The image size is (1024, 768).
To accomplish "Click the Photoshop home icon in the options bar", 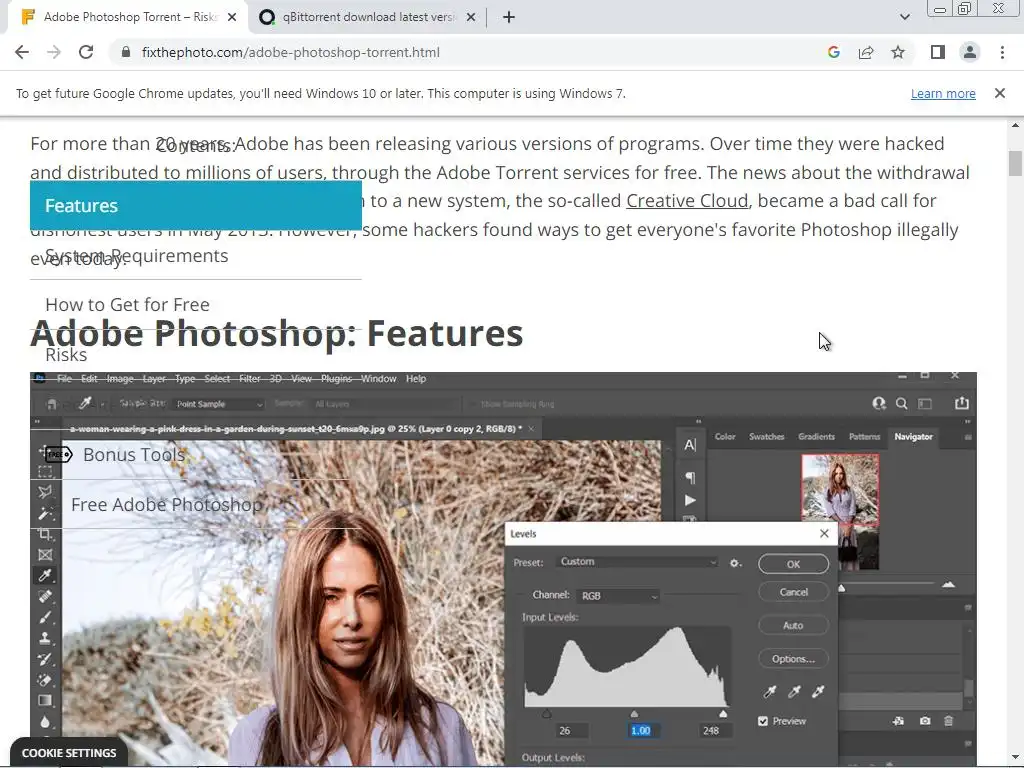I will point(52,404).
